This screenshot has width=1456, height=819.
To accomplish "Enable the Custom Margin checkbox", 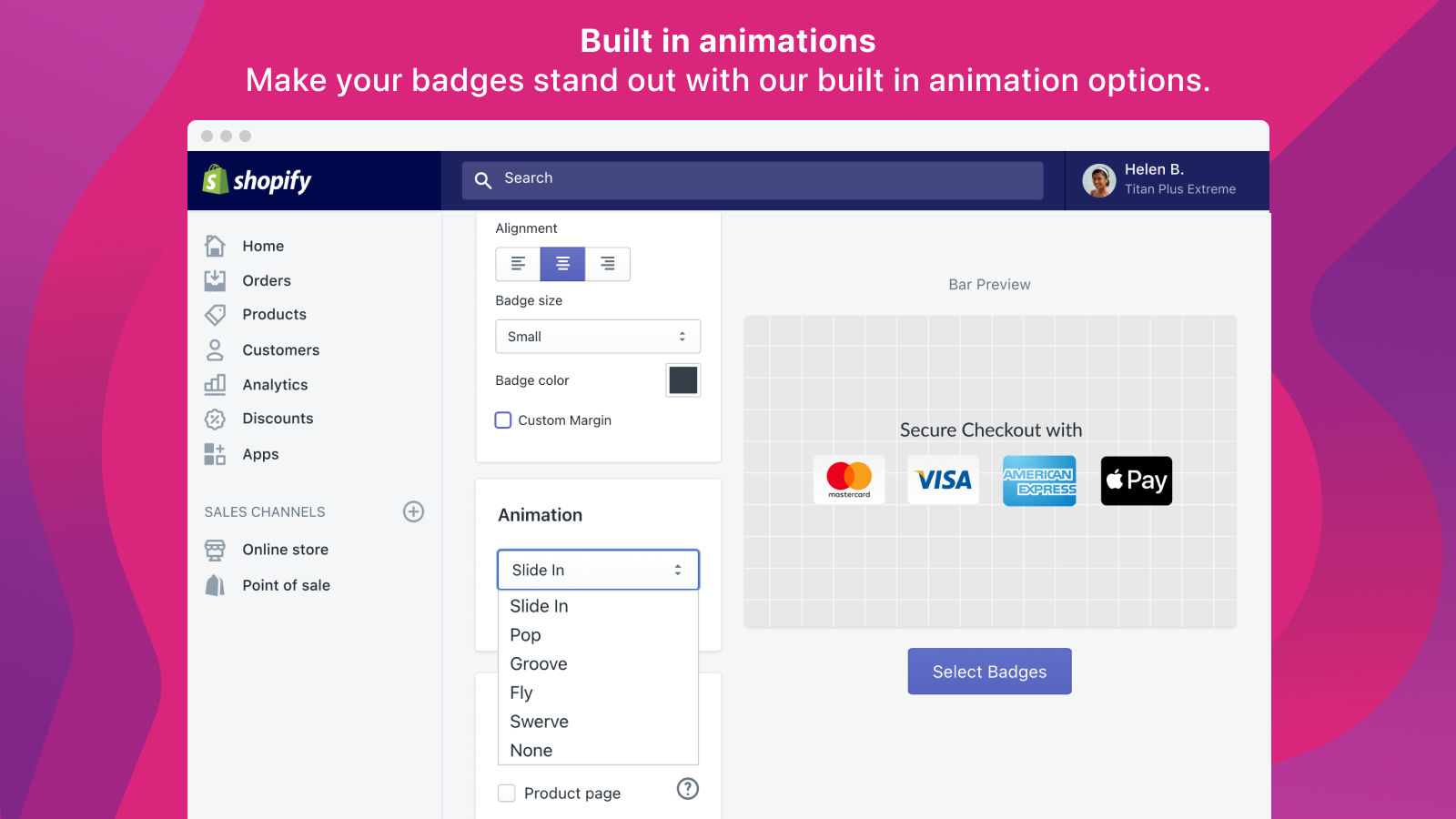I will pyautogui.click(x=503, y=420).
